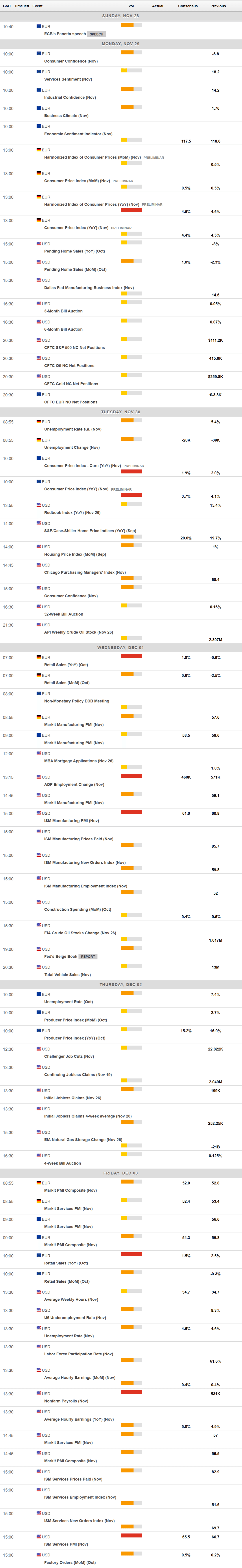Click the US flag for Factory Orders (MoM)
This screenshot has width=242, height=1568.
pos(39,1555)
